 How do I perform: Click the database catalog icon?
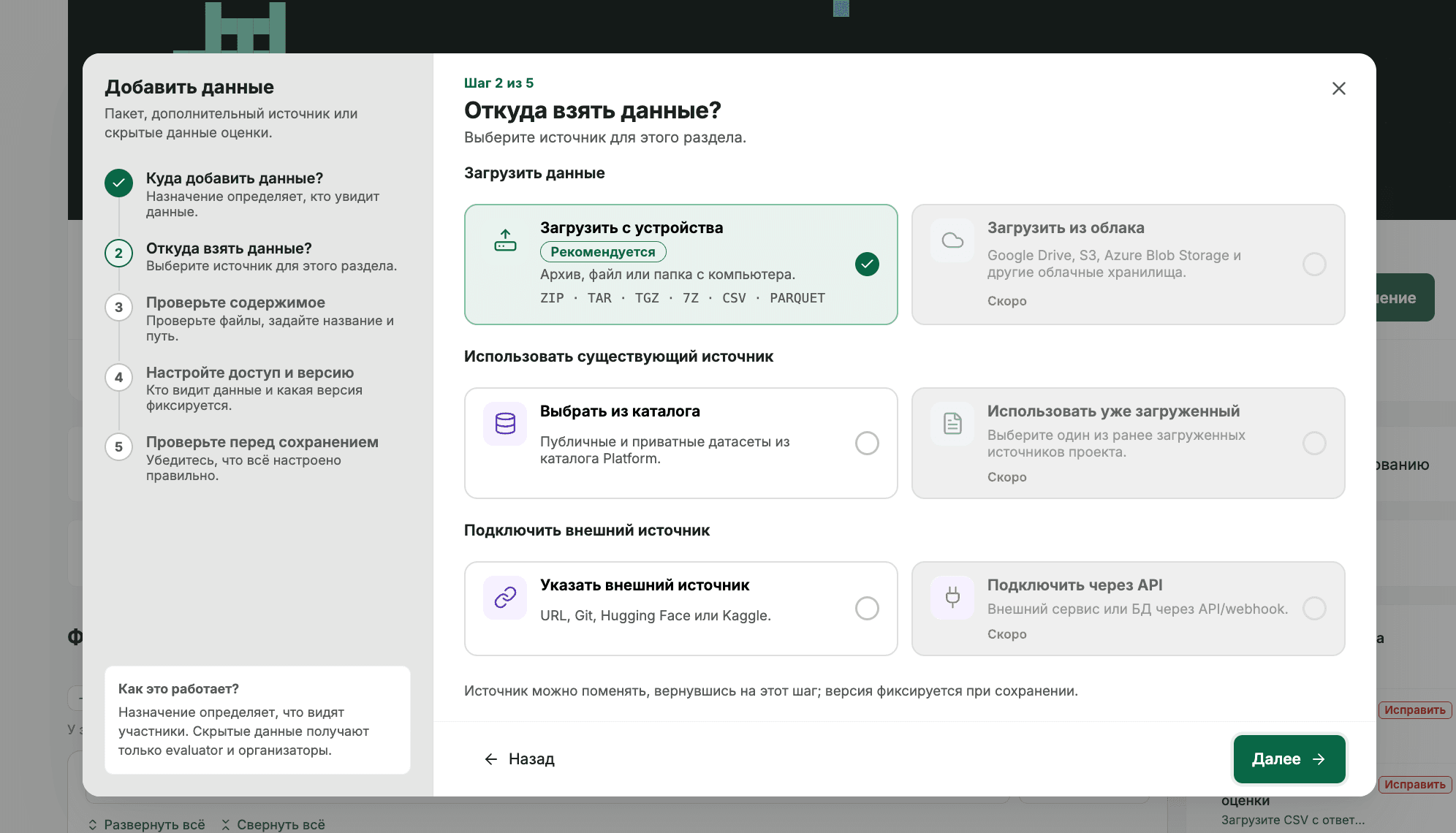click(x=505, y=424)
